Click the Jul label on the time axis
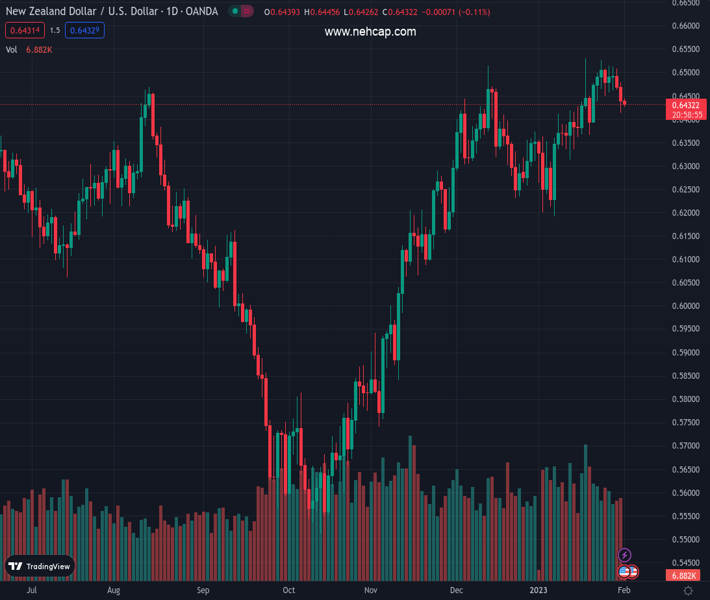Image resolution: width=710 pixels, height=600 pixels. (x=32, y=591)
